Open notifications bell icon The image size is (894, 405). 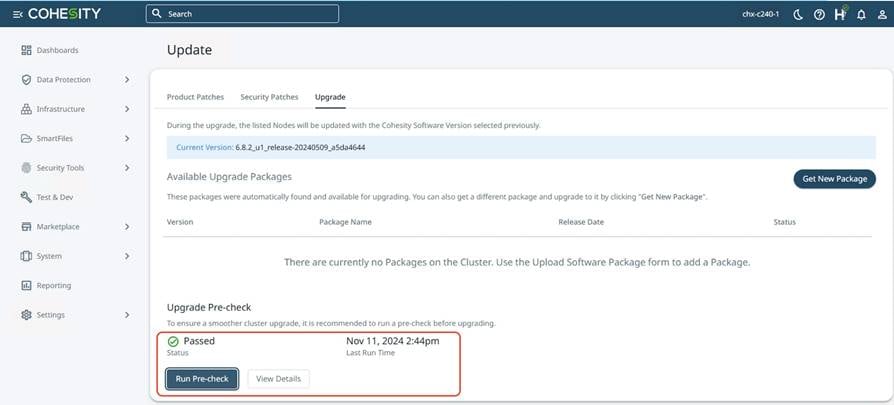click(861, 14)
